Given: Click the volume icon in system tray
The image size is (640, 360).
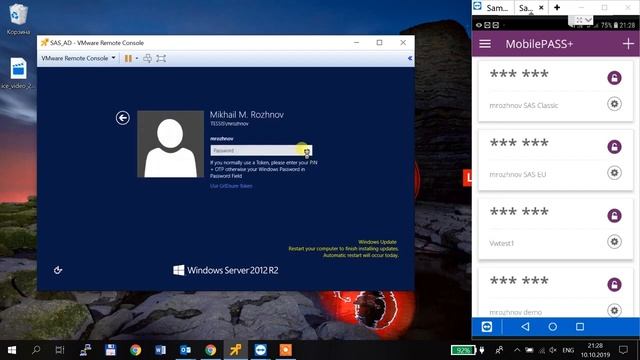Looking at the screenshot, I should point(553,350).
